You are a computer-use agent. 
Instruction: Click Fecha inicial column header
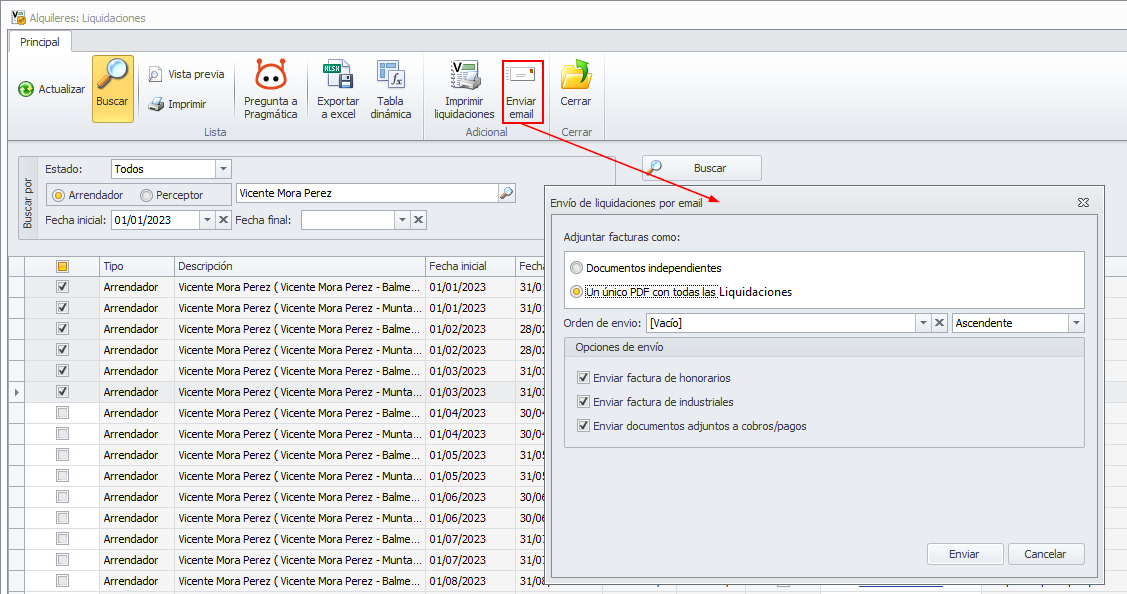[470, 266]
